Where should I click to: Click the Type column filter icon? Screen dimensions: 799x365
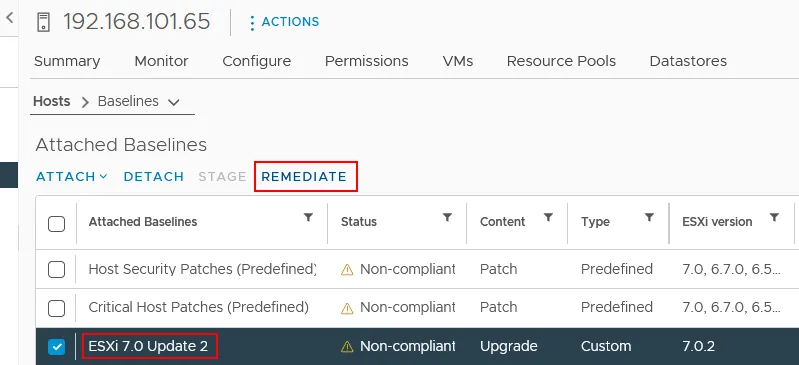tap(649, 218)
